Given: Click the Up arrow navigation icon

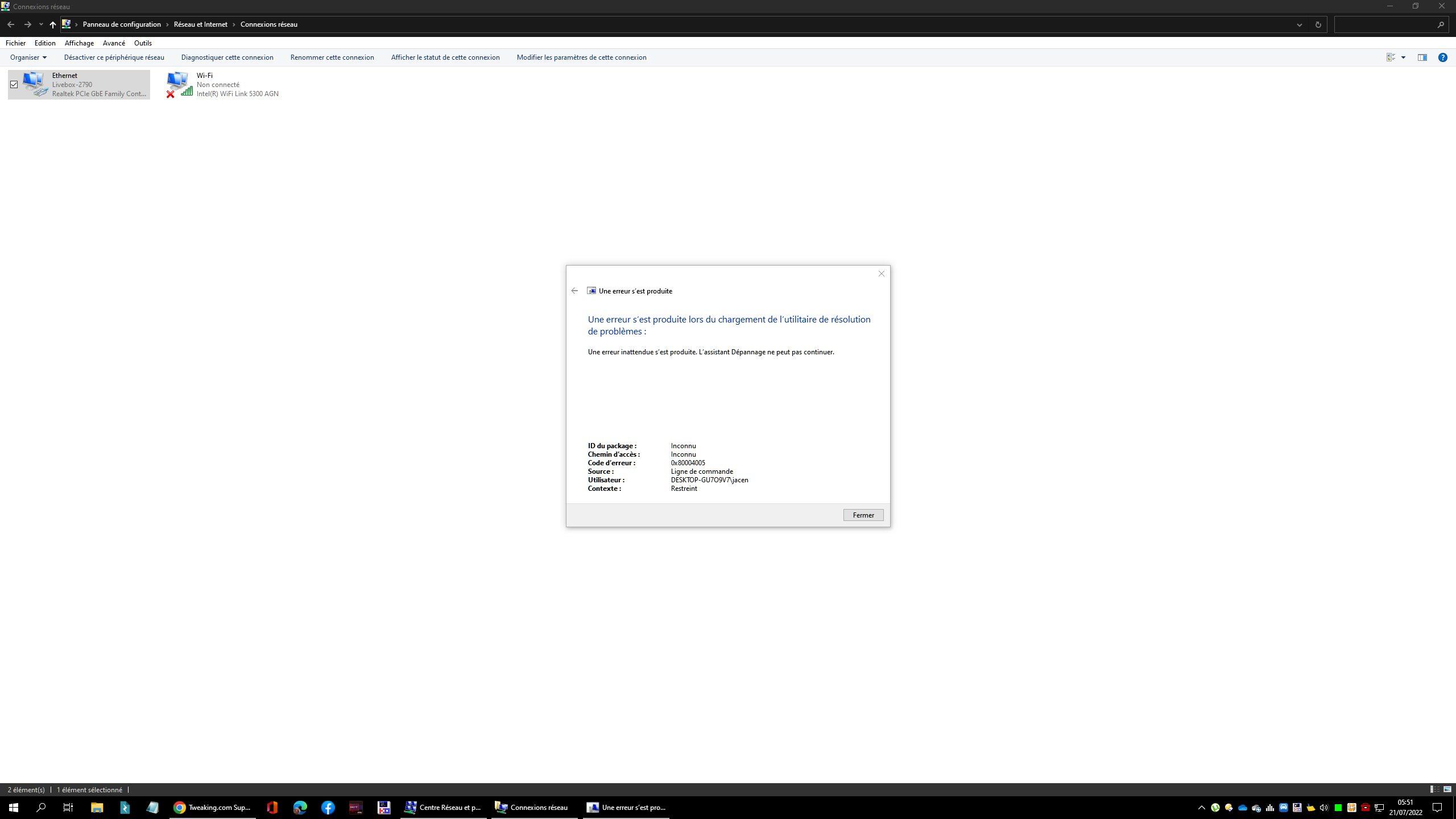Looking at the screenshot, I should coord(52,24).
